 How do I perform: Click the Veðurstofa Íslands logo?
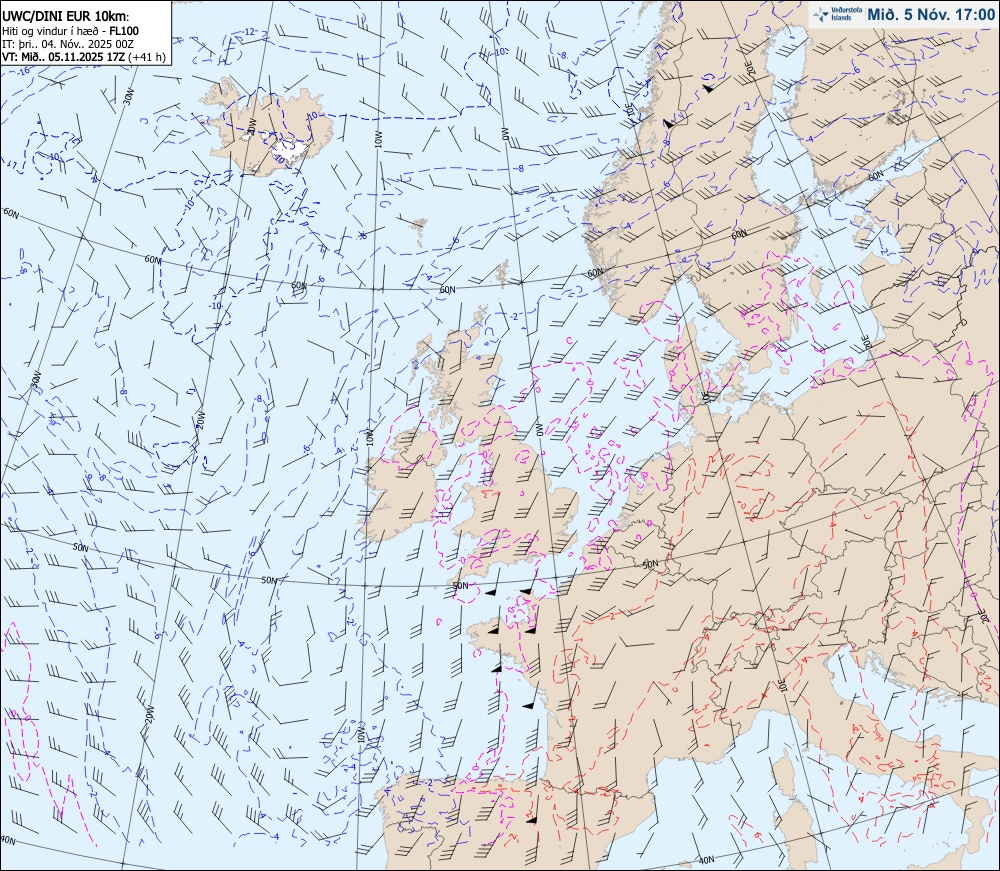tap(838, 15)
